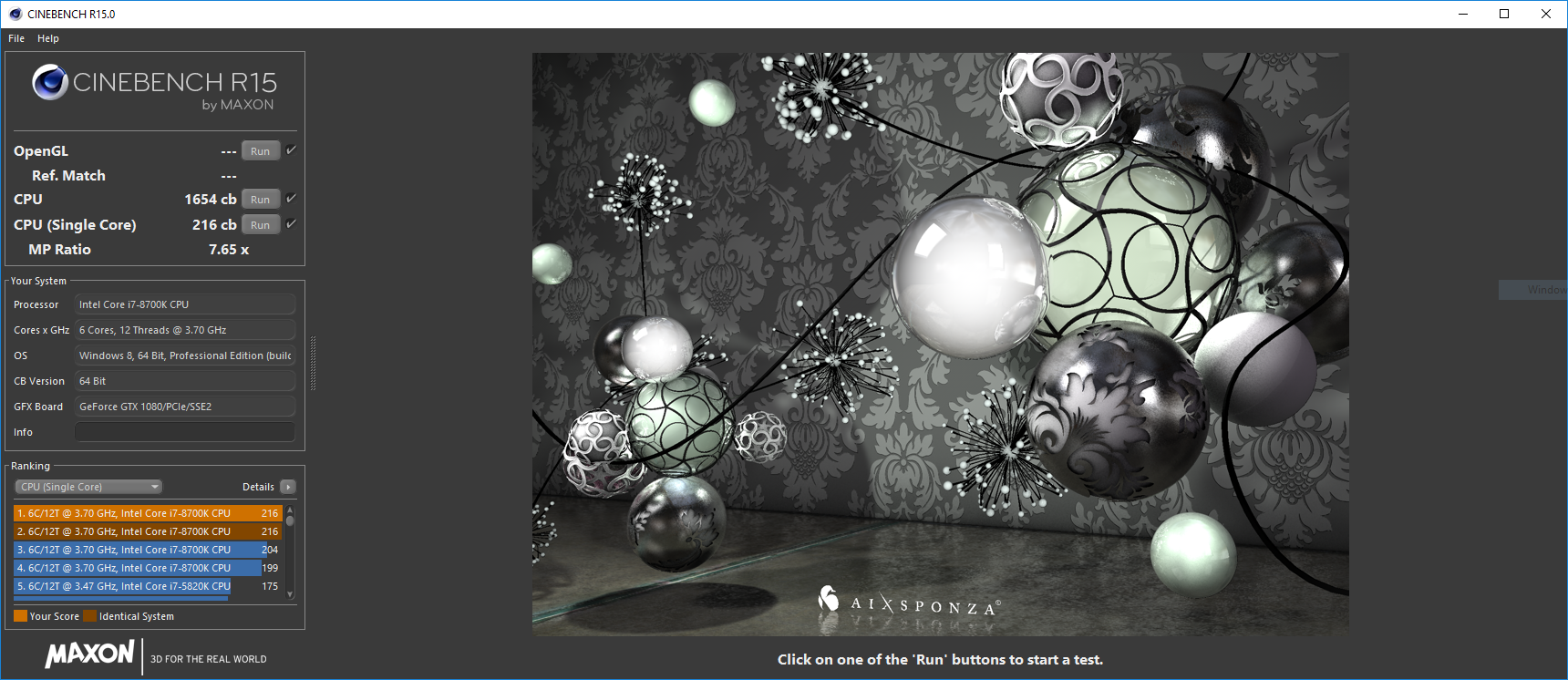The height and width of the screenshot is (680, 1568).
Task: Click the Cinebench R15 logo sphere icon
Action: (50, 82)
